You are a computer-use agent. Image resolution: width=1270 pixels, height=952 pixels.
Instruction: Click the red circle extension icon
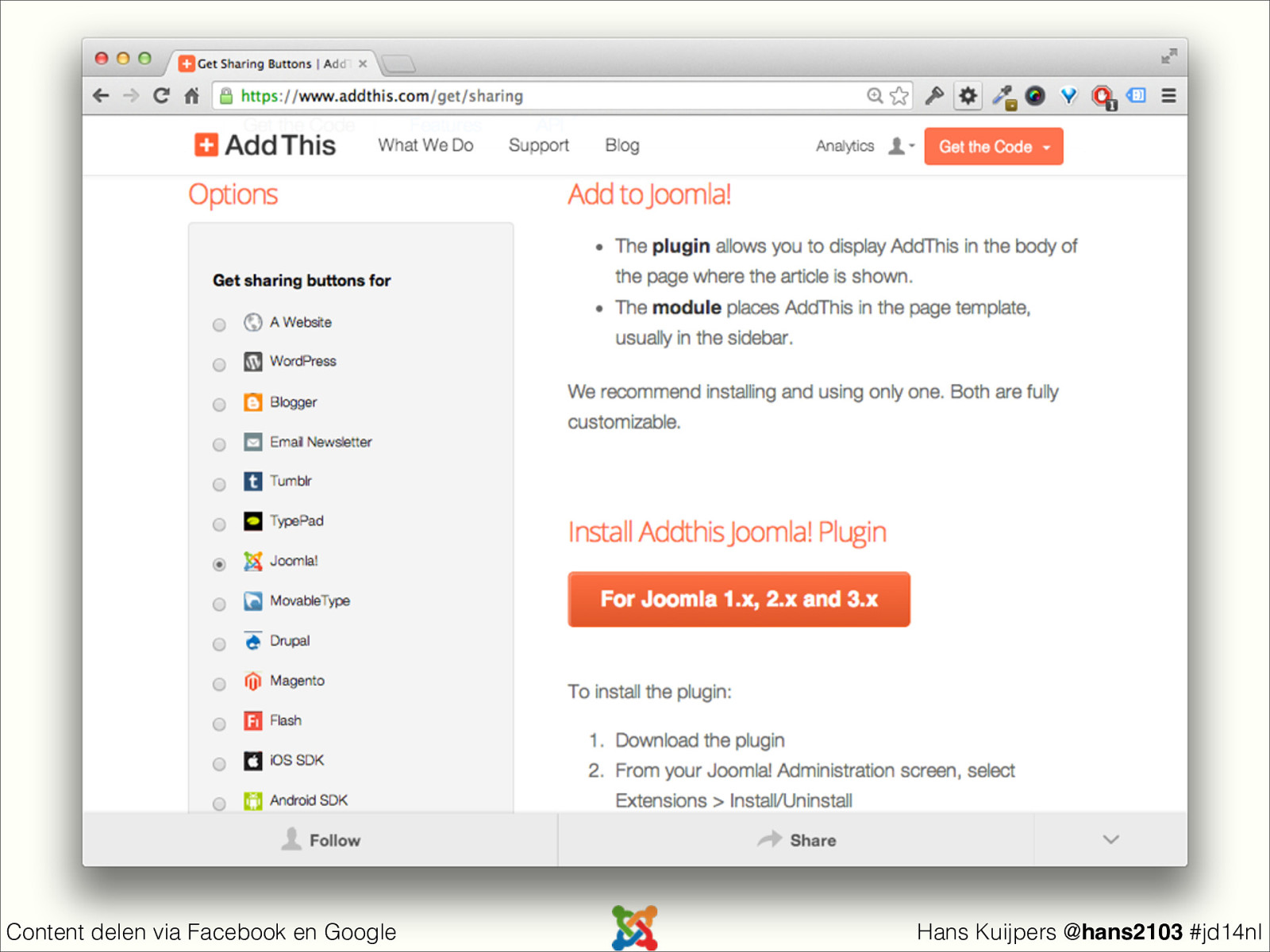coord(1103,97)
